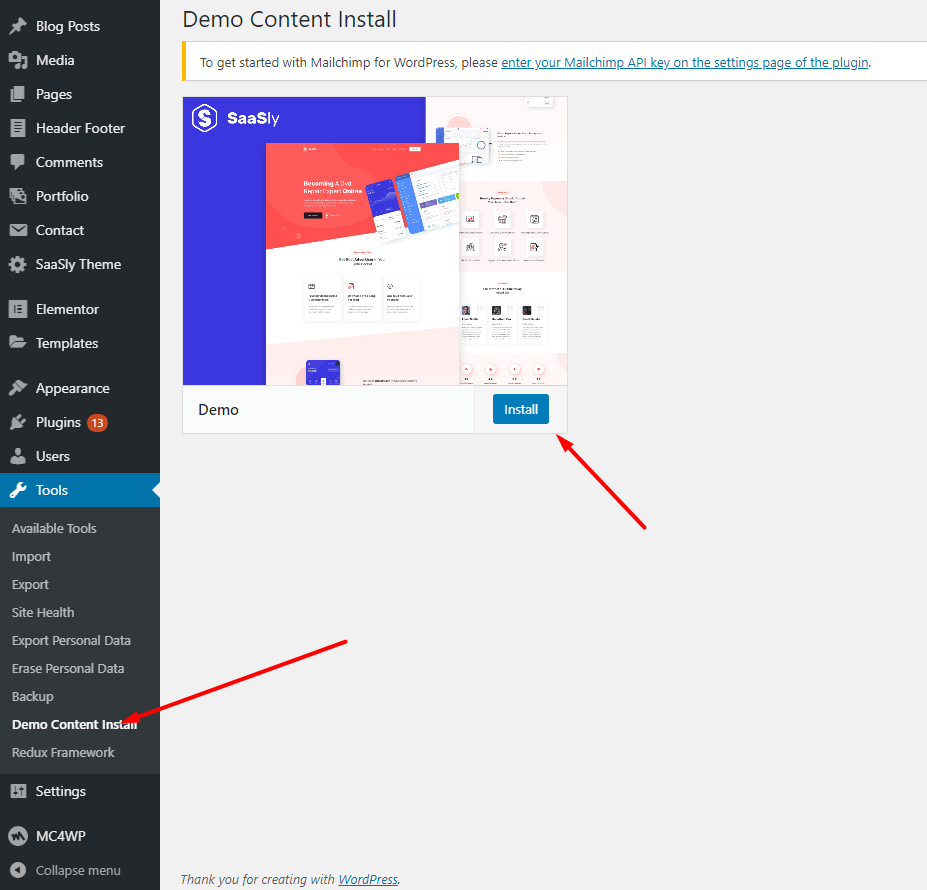
Task: Open Demo Content Install submenu item
Action: 74,724
